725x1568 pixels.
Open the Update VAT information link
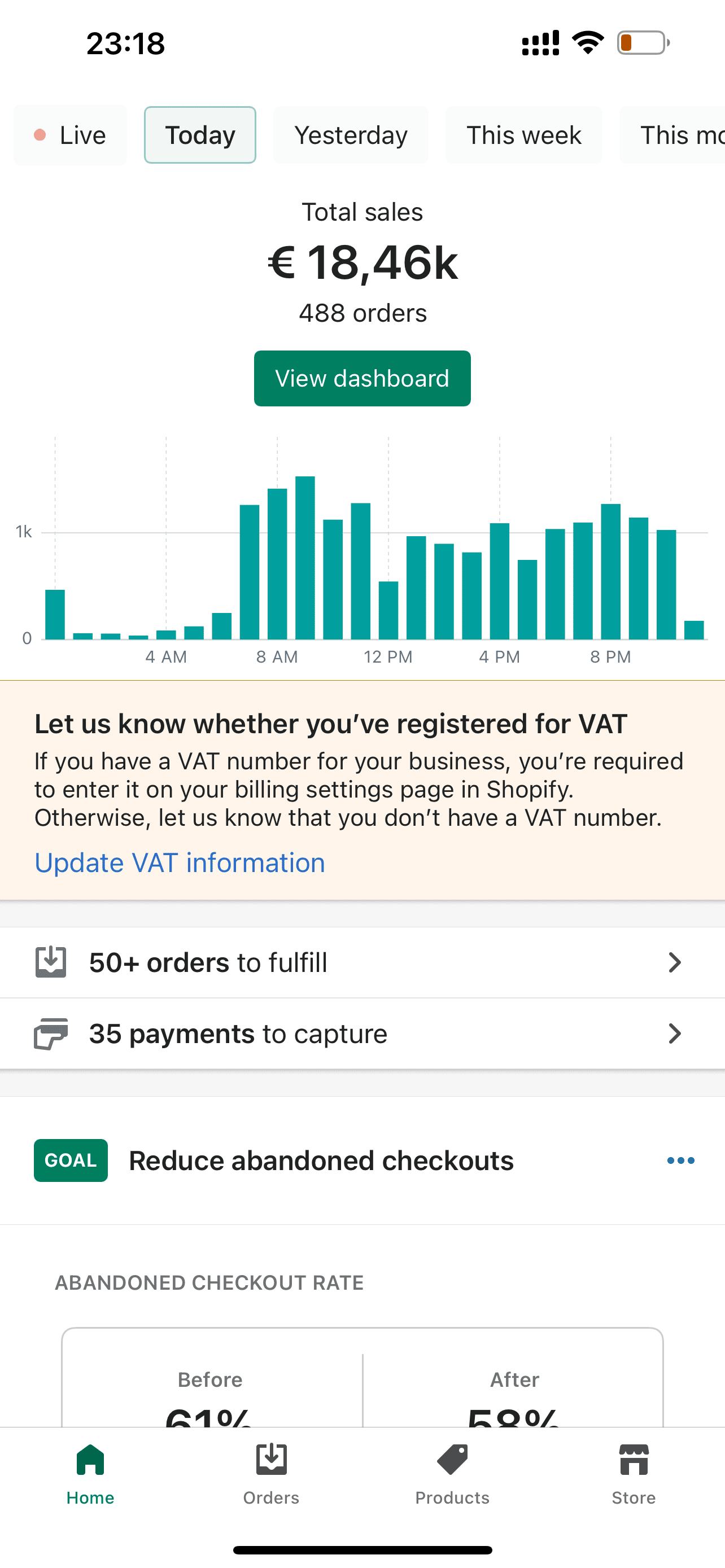click(180, 862)
